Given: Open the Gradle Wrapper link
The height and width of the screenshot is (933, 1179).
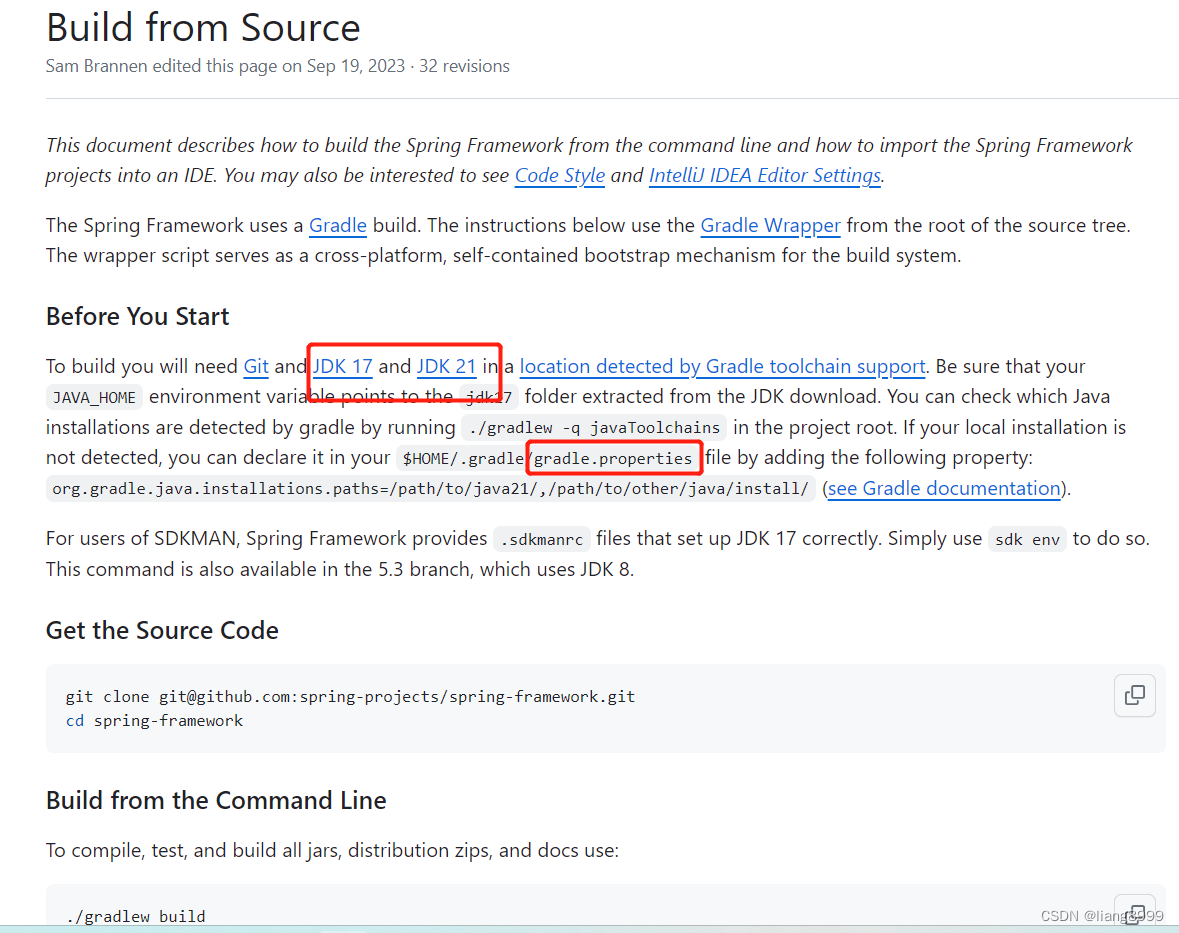Looking at the screenshot, I should click(x=770, y=225).
